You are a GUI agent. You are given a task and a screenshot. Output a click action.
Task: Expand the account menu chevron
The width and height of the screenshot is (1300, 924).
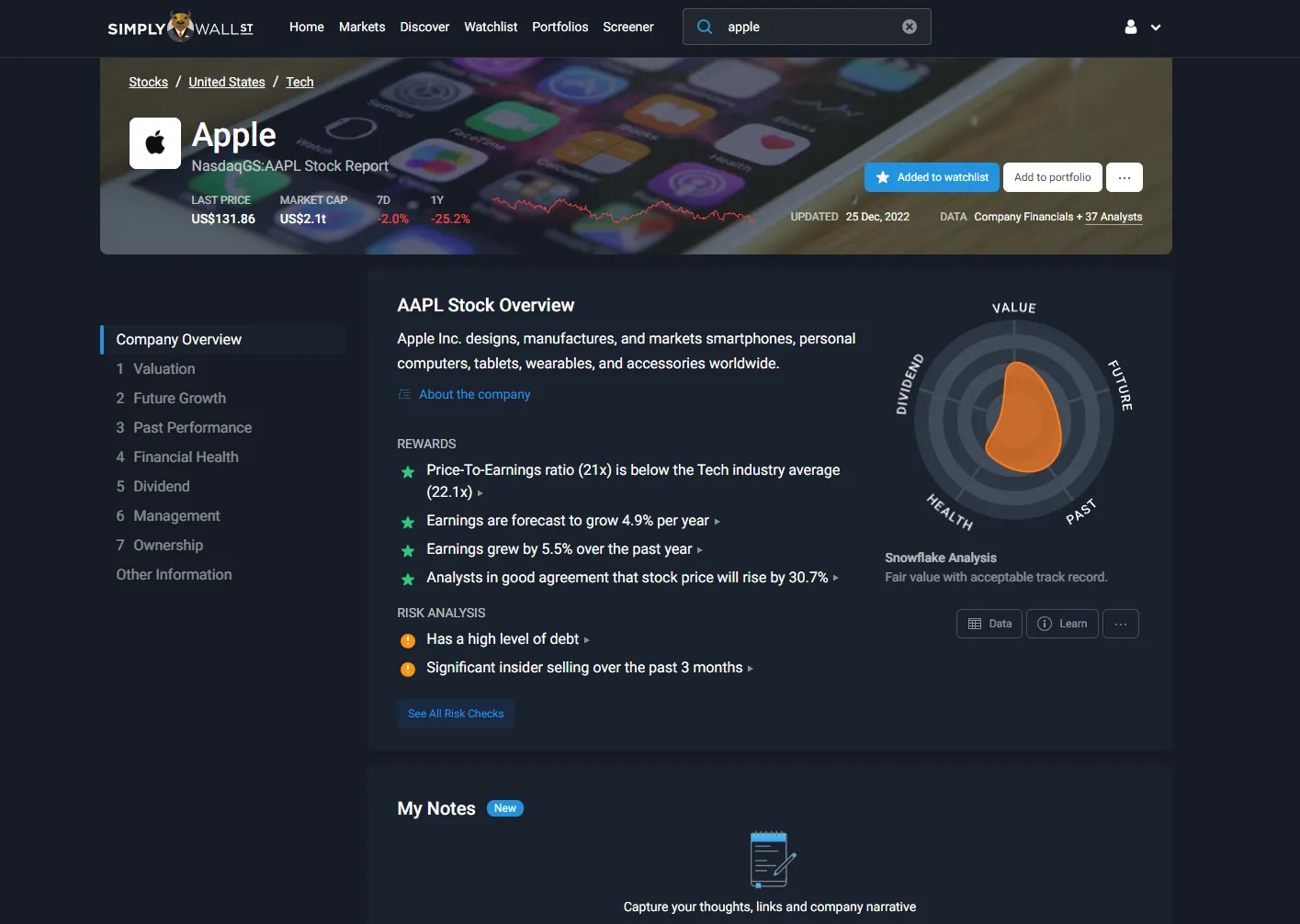(x=1156, y=27)
